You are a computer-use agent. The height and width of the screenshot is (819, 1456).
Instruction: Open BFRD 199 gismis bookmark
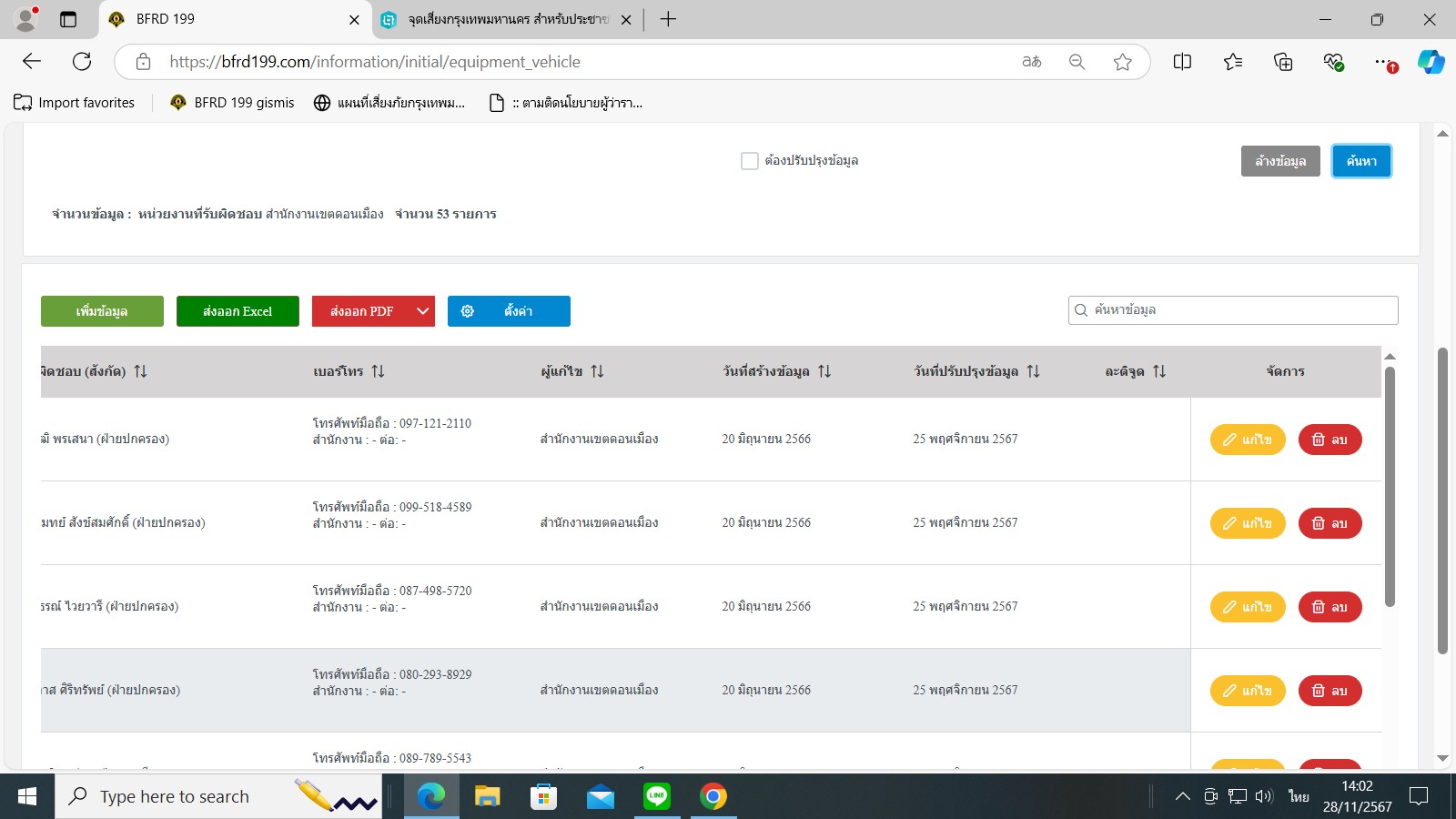[233, 103]
